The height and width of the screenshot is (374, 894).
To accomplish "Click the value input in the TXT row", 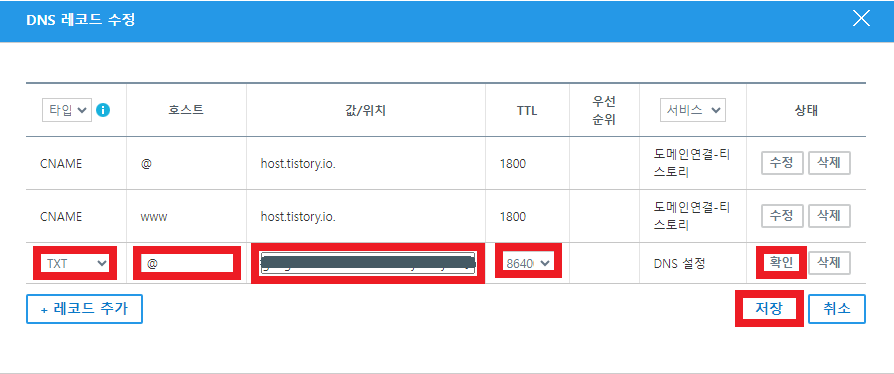I will pyautogui.click(x=368, y=263).
